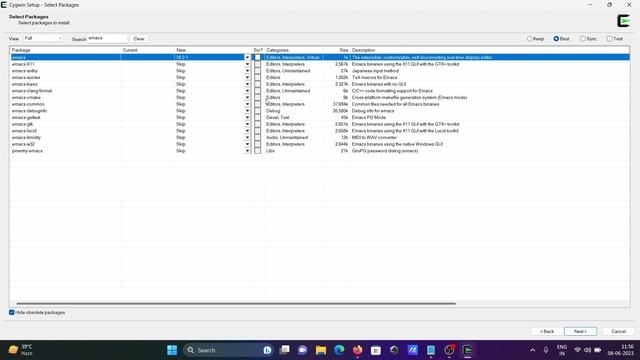Click the Bing icon in taskbar search
This screenshot has width=640, height=360.
point(267,350)
